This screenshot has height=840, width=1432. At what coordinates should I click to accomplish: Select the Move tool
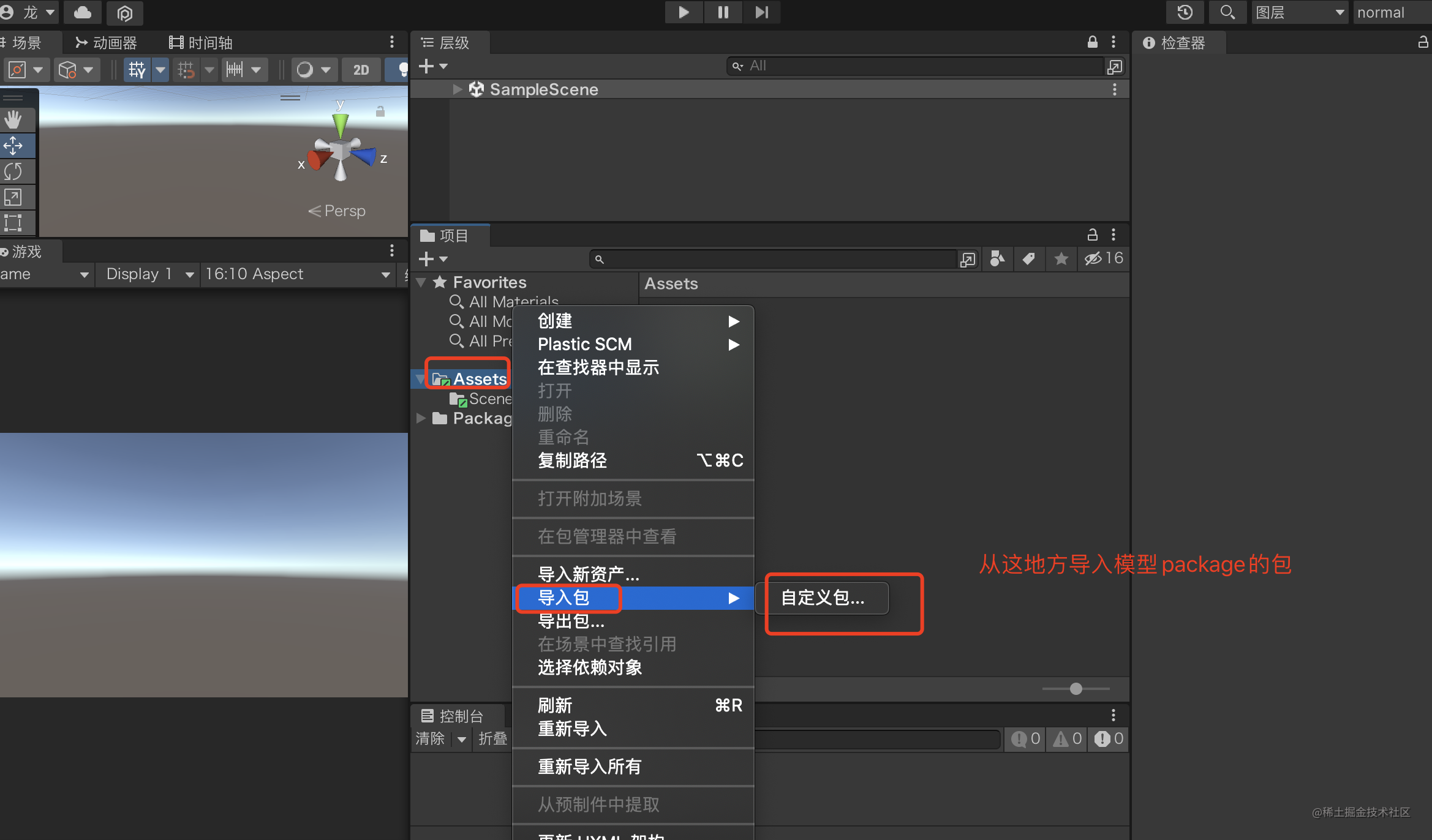(x=17, y=146)
